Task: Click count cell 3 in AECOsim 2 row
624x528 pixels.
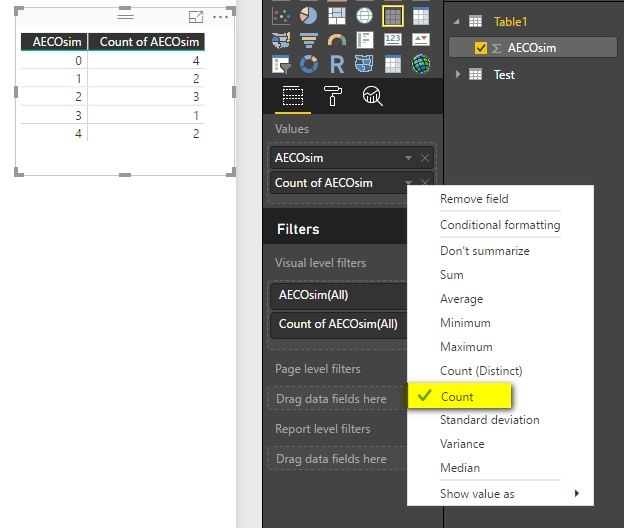Action: [146, 96]
